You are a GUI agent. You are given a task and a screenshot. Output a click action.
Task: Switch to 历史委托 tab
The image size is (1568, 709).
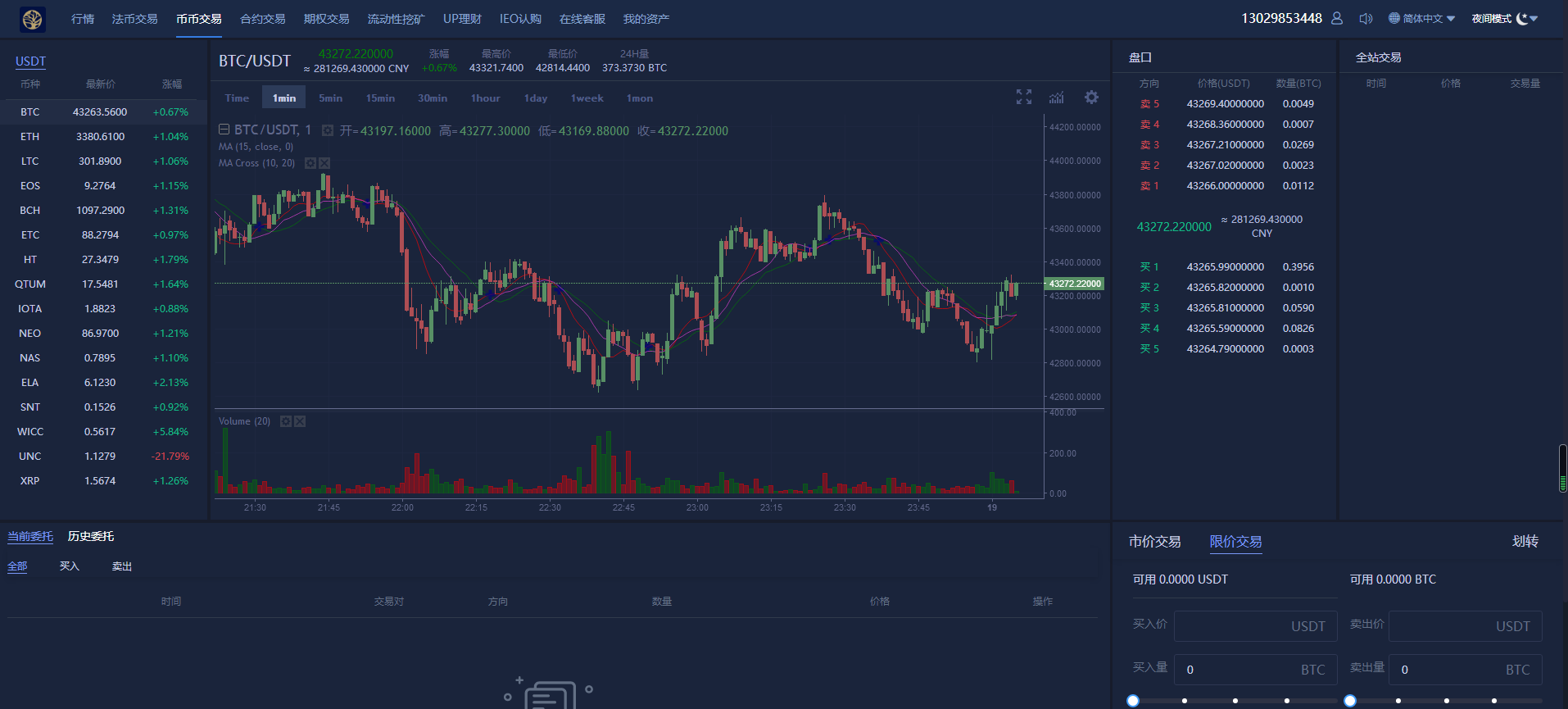coord(91,536)
